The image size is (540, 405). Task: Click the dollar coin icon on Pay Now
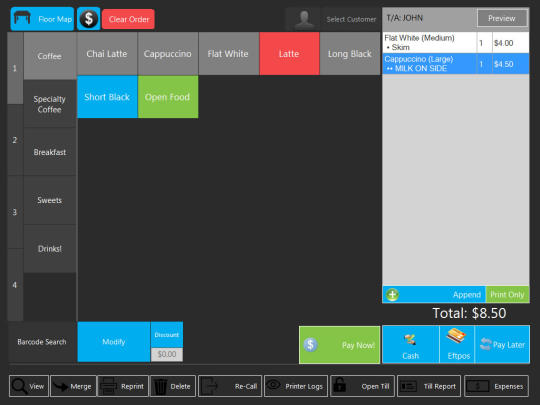[x=310, y=344]
